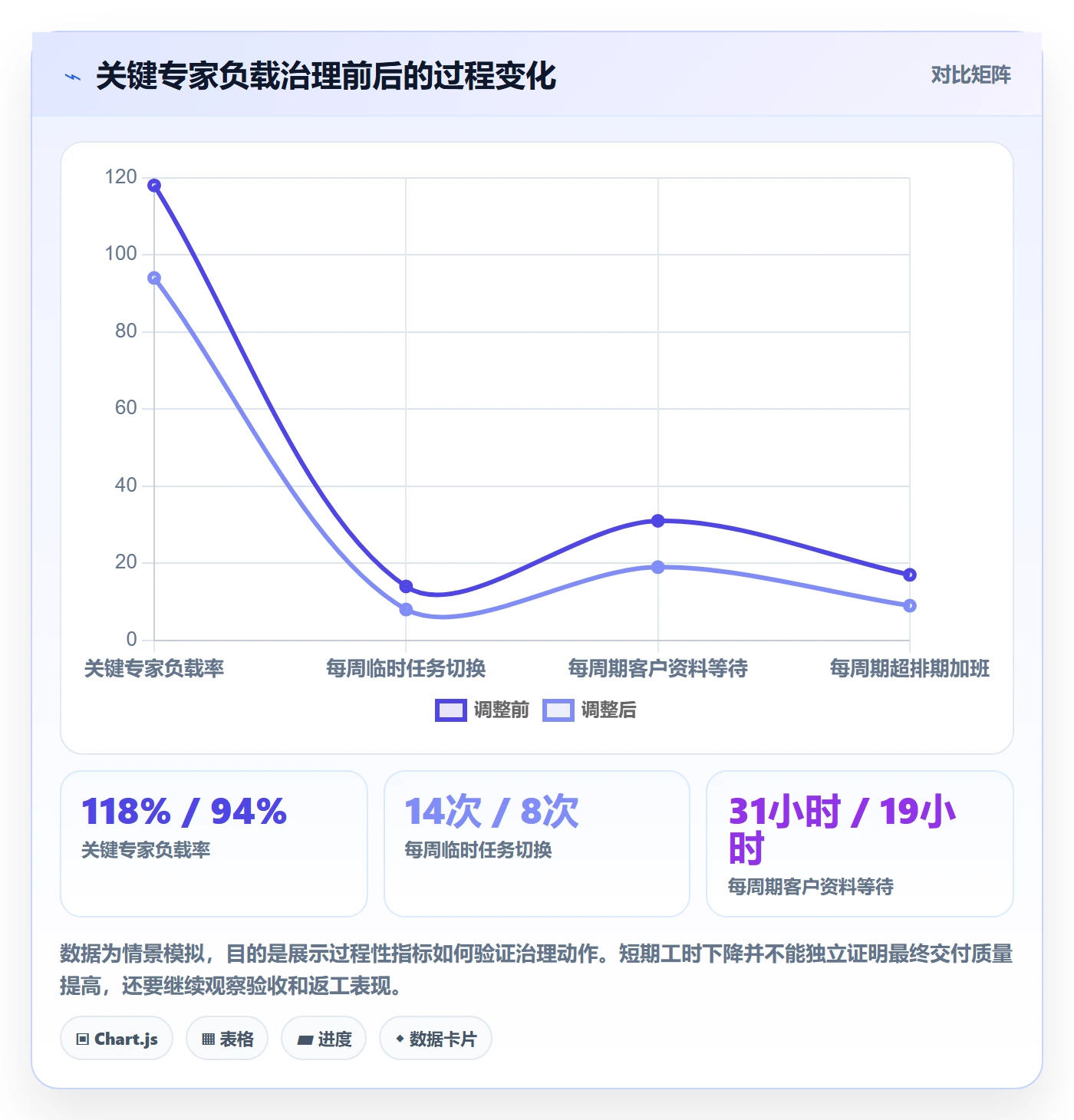Image resolution: width=1074 pixels, height=1120 pixels.
Task: Click the x-axis label 每周期客户资料等待
Action: pos(657,668)
